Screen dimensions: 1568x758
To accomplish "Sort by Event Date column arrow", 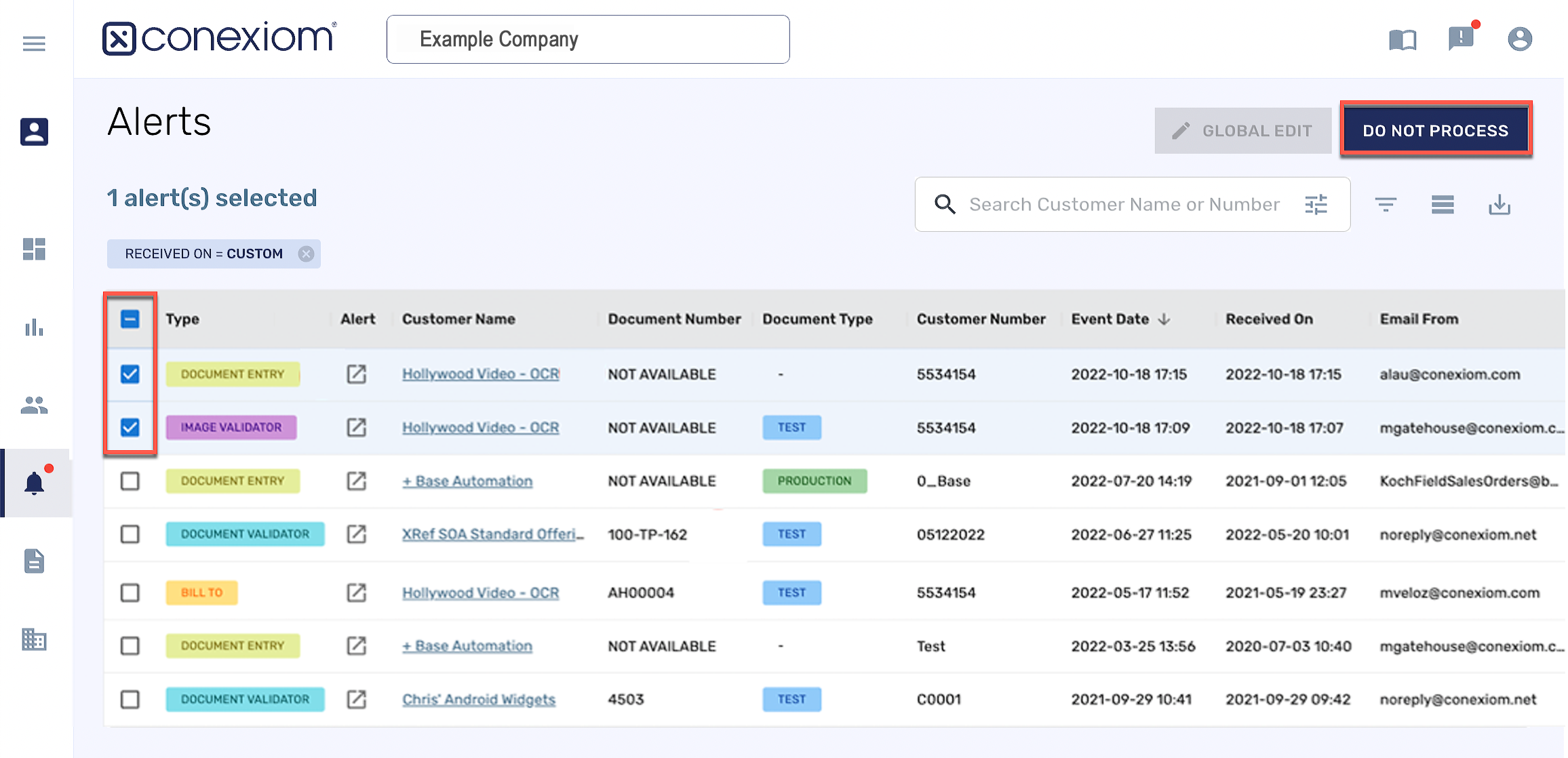I will 1164,319.
